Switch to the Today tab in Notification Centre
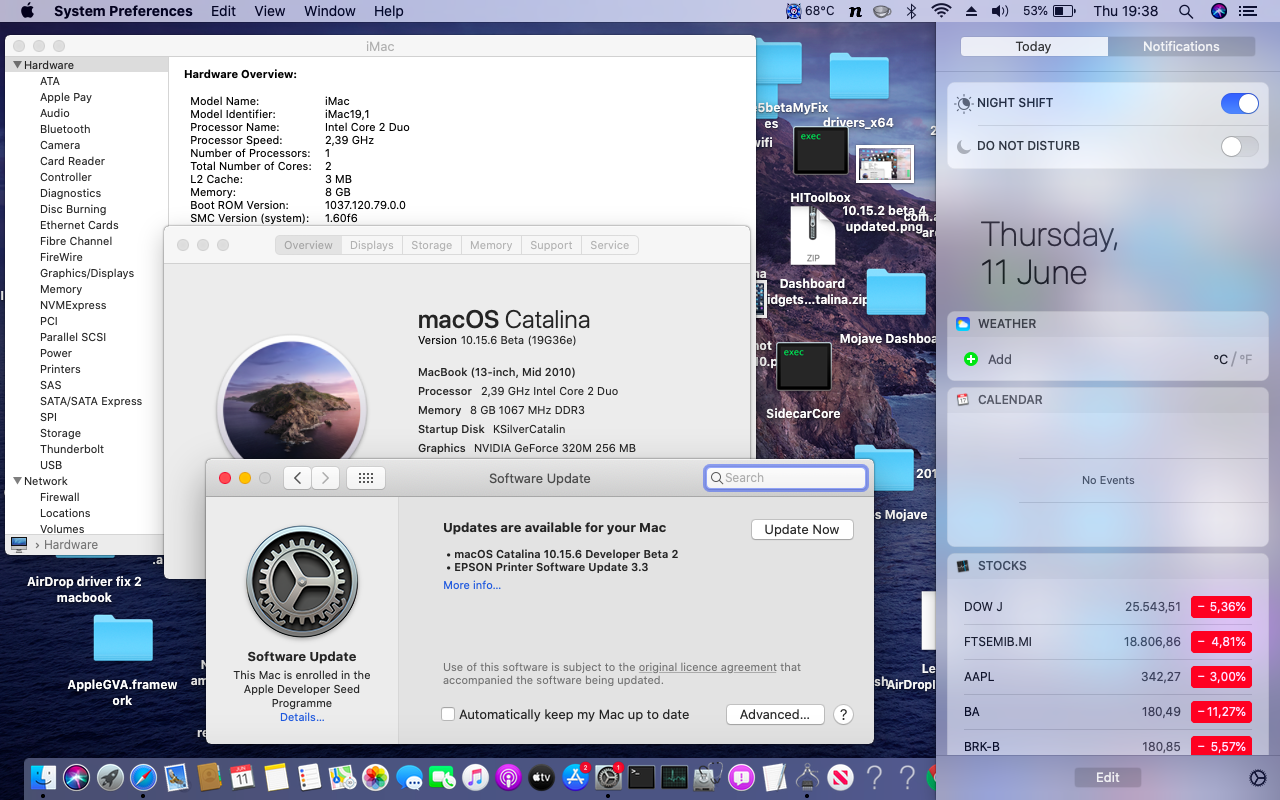 [1033, 47]
